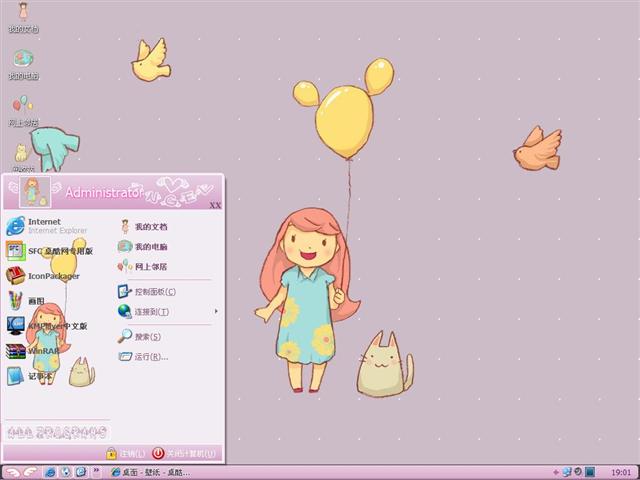
Task: Expand the 连接到(T) submenu arrow
Action: point(216,312)
